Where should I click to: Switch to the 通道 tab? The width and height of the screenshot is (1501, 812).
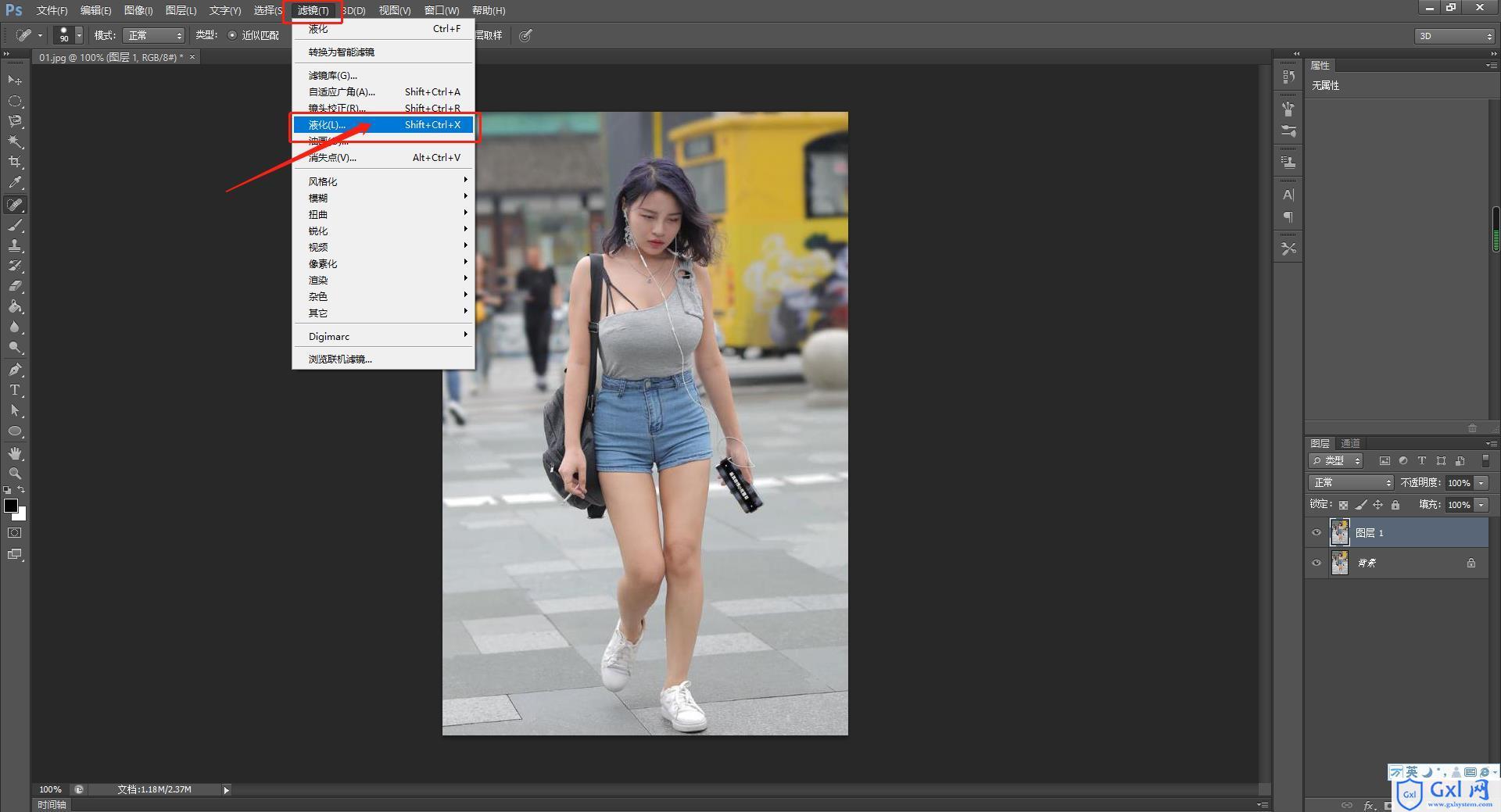1350,443
